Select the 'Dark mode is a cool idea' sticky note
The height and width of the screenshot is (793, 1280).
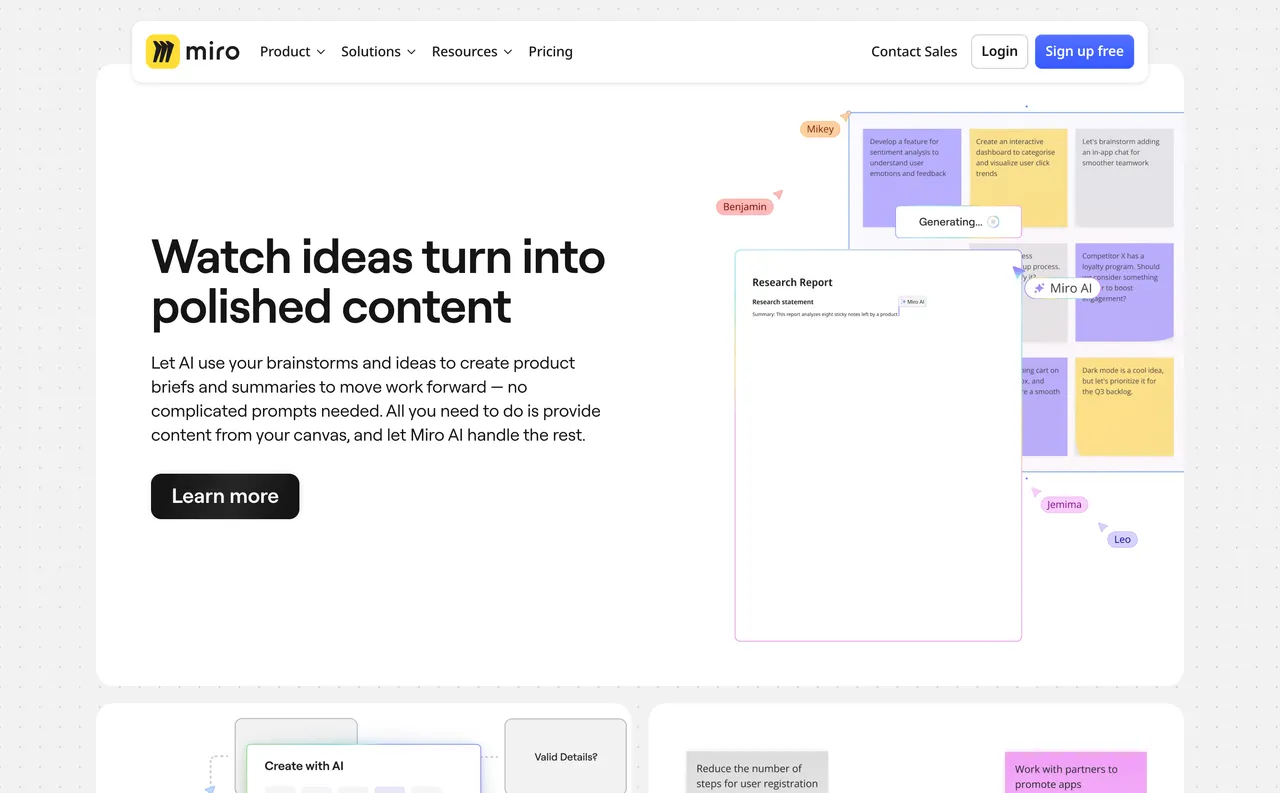click(x=1124, y=406)
